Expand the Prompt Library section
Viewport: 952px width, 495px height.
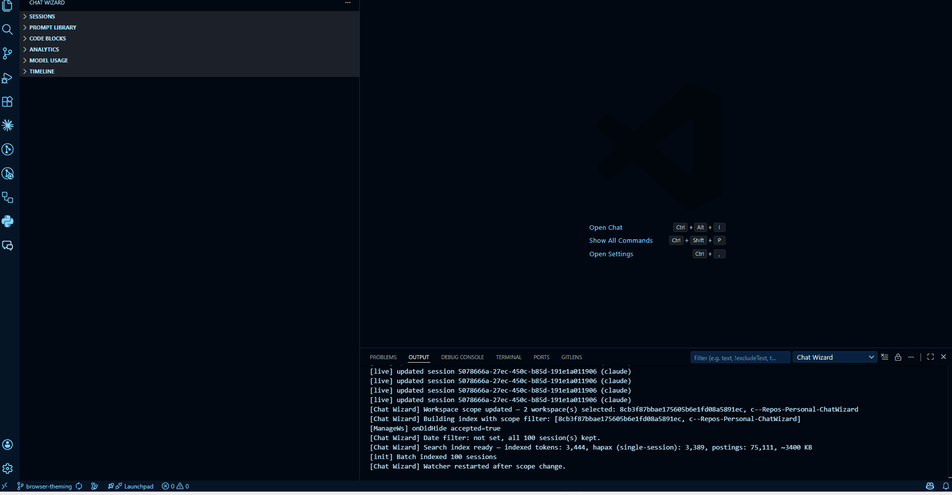(189, 27)
